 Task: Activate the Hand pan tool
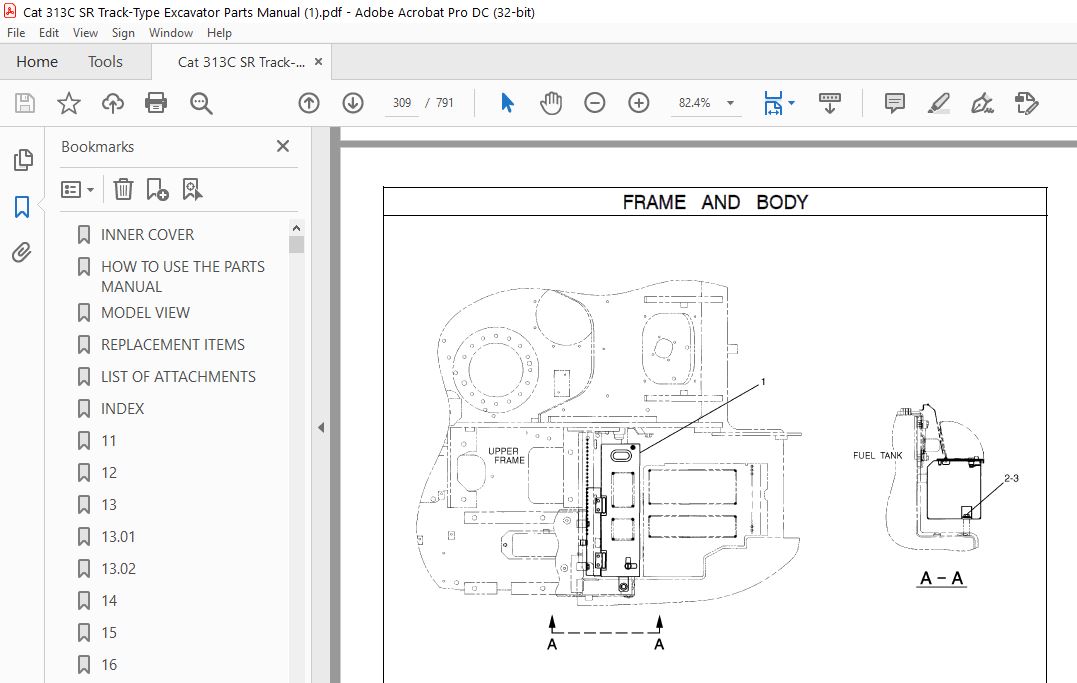tap(551, 103)
